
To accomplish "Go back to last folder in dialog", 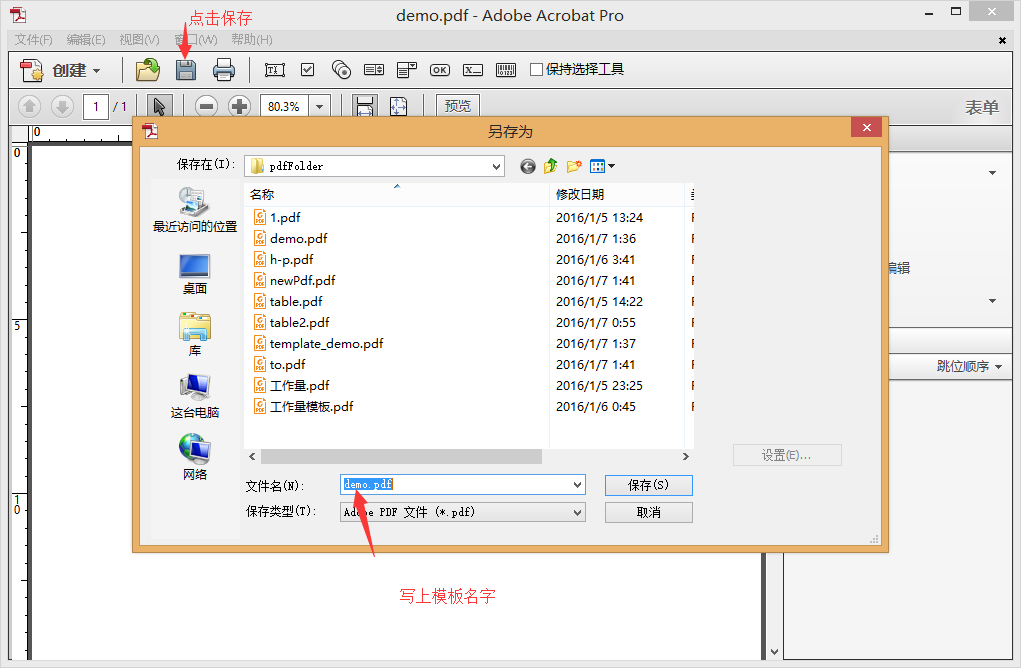I will 528,167.
